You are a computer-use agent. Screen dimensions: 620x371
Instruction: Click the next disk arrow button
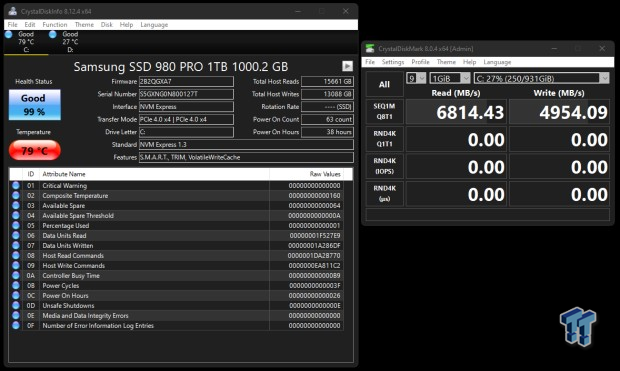point(347,66)
